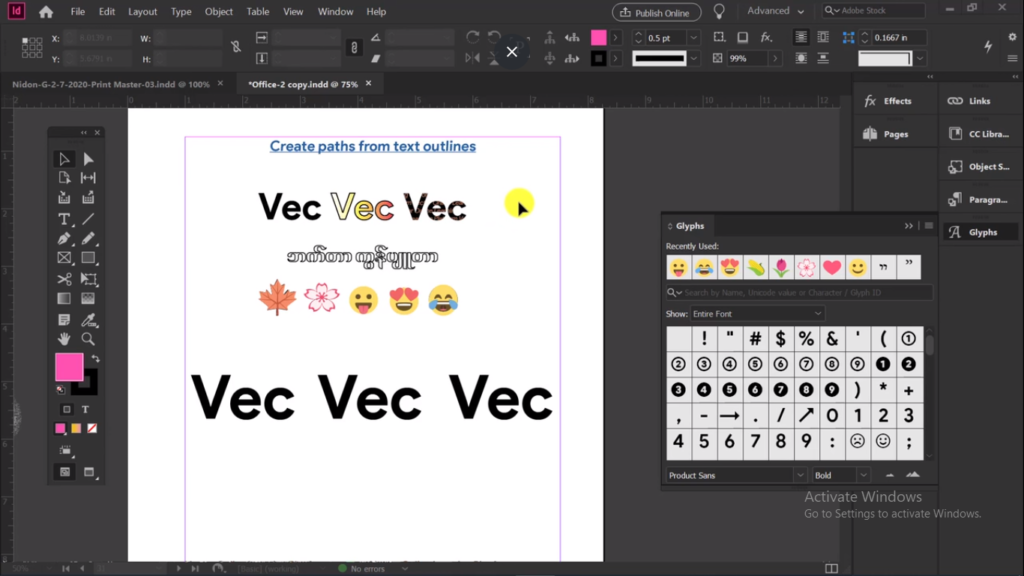Screen dimensions: 1024x576
Task: Zoom out glyph size small mountain
Action: pyautogui.click(x=889, y=475)
